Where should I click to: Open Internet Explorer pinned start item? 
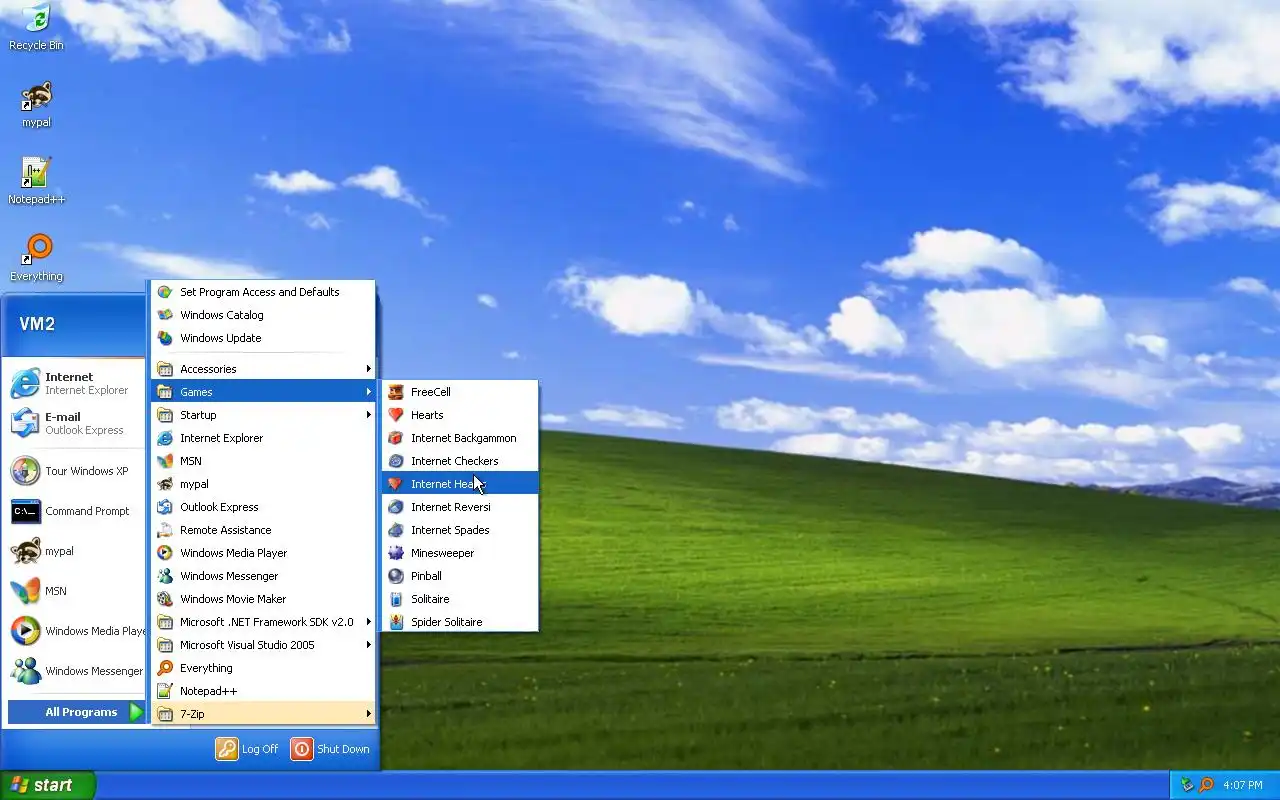coord(74,384)
